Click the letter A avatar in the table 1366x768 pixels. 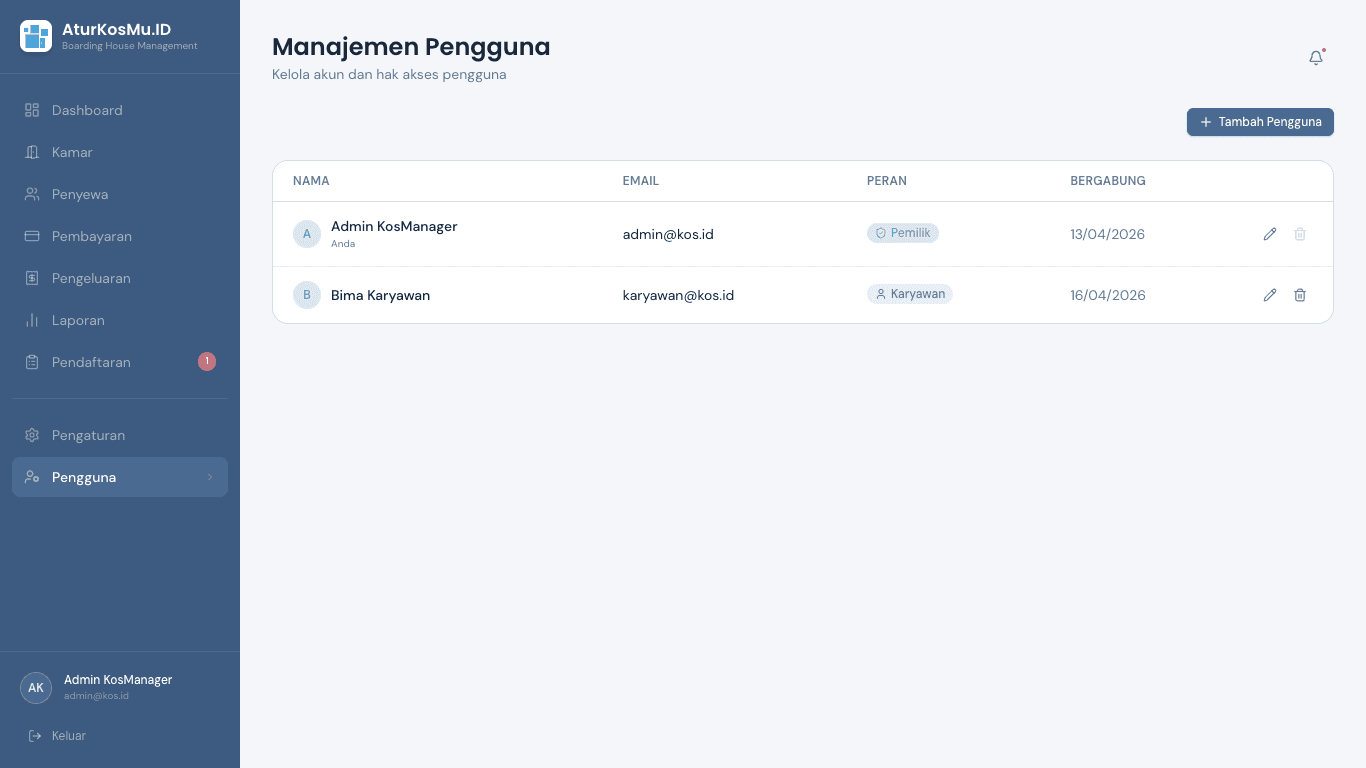tap(307, 234)
